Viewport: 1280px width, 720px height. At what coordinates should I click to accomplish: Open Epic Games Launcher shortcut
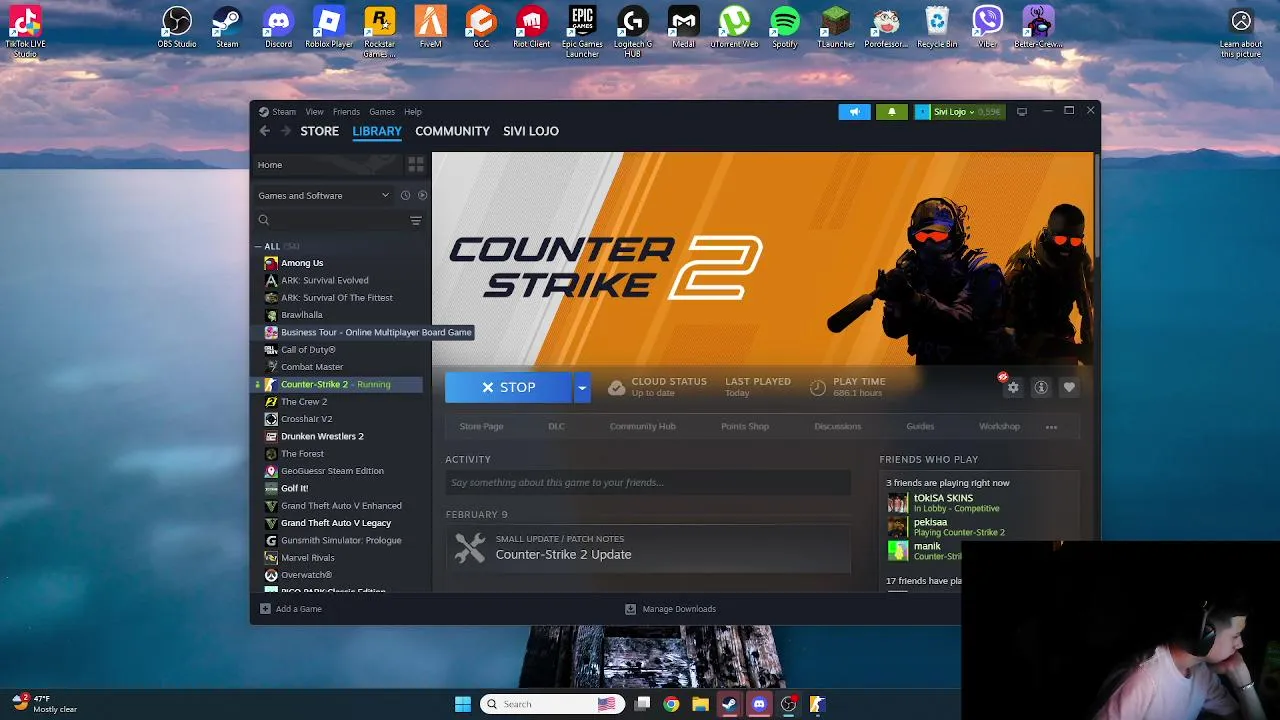pyautogui.click(x=582, y=30)
